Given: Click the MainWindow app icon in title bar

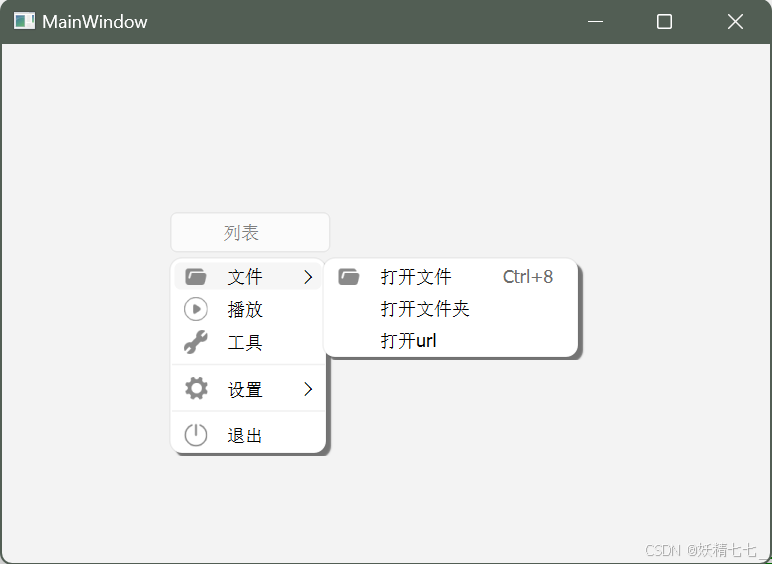Looking at the screenshot, I should pos(24,21).
